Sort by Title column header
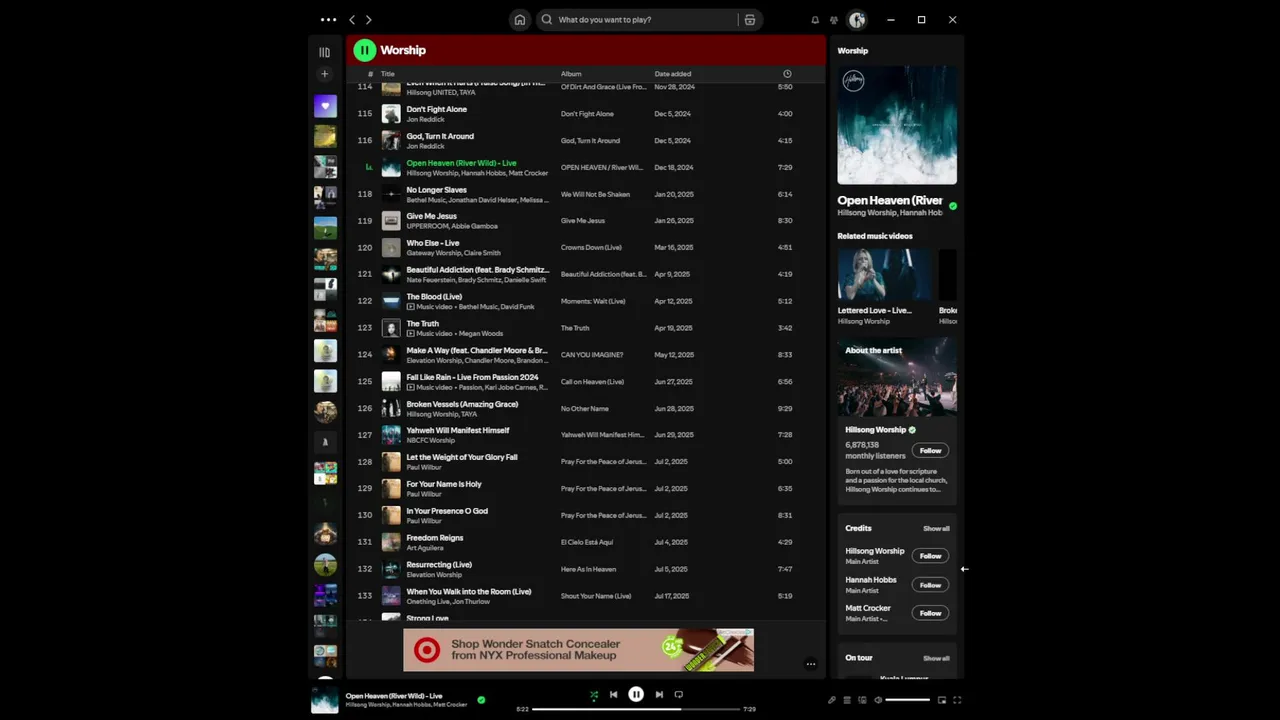This screenshot has width=1280, height=720. pyautogui.click(x=387, y=74)
